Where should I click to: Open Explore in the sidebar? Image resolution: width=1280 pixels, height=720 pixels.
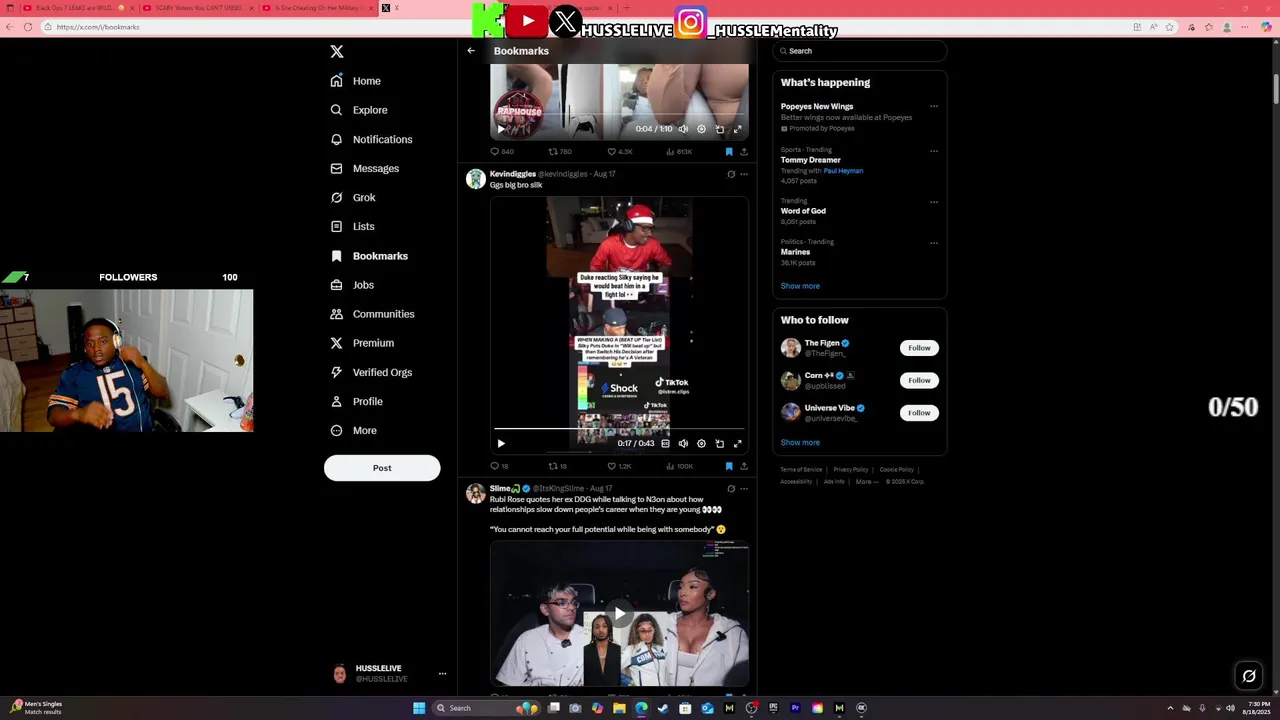[359, 110]
